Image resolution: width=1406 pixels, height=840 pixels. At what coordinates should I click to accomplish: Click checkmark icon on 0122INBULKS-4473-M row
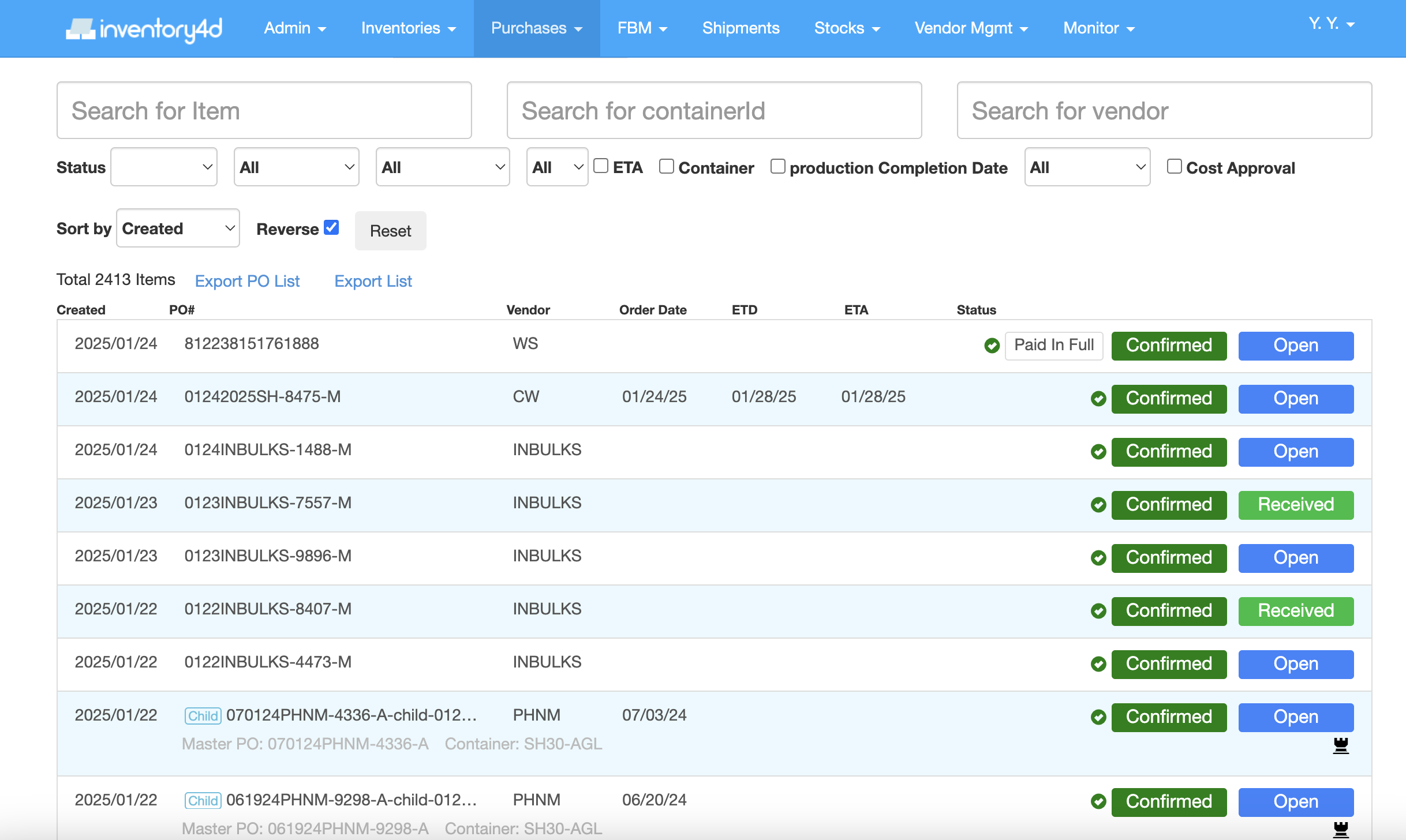pyautogui.click(x=1098, y=664)
